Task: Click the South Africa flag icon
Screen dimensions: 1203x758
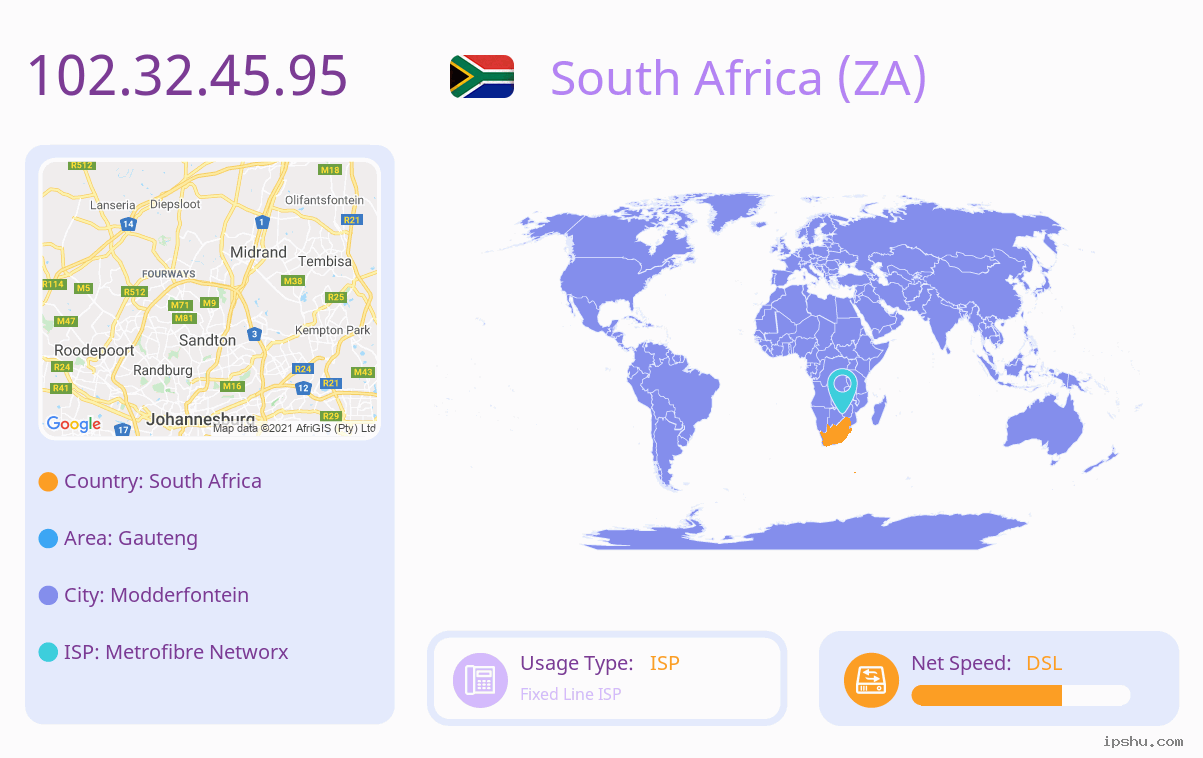Action: point(482,77)
